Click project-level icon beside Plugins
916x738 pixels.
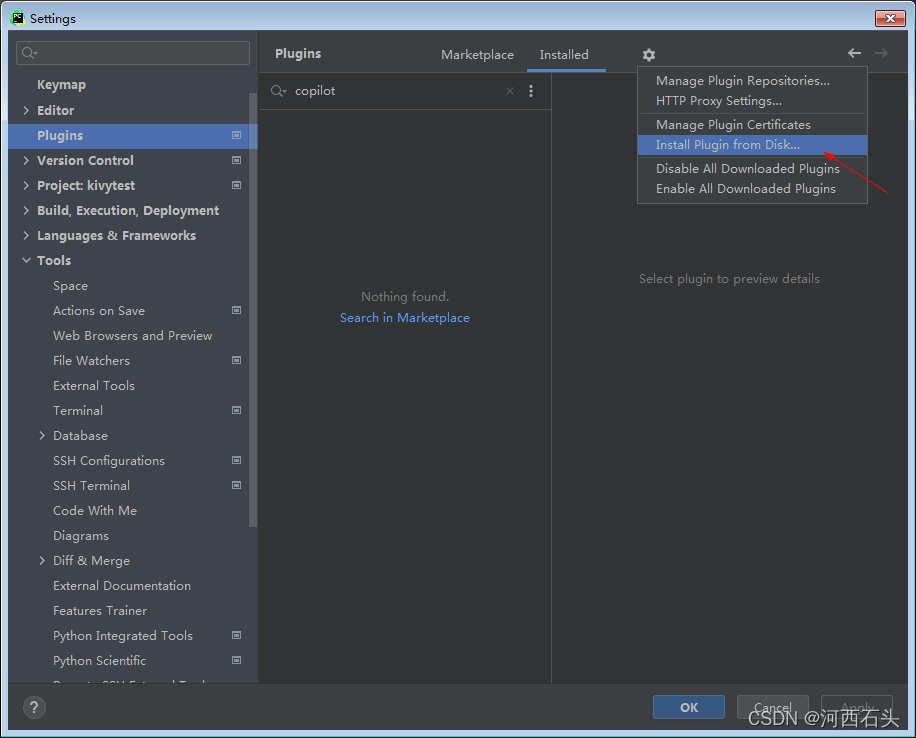tap(237, 136)
